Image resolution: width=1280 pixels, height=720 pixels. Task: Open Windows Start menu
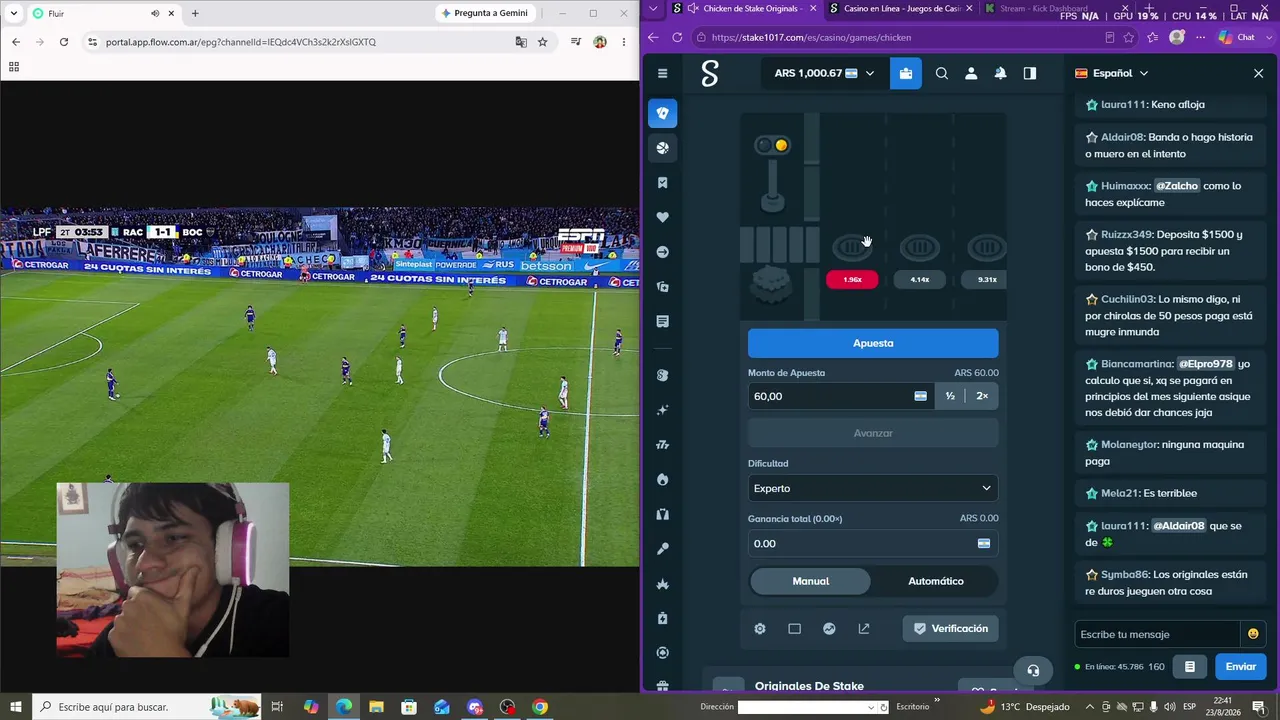tap(15, 707)
